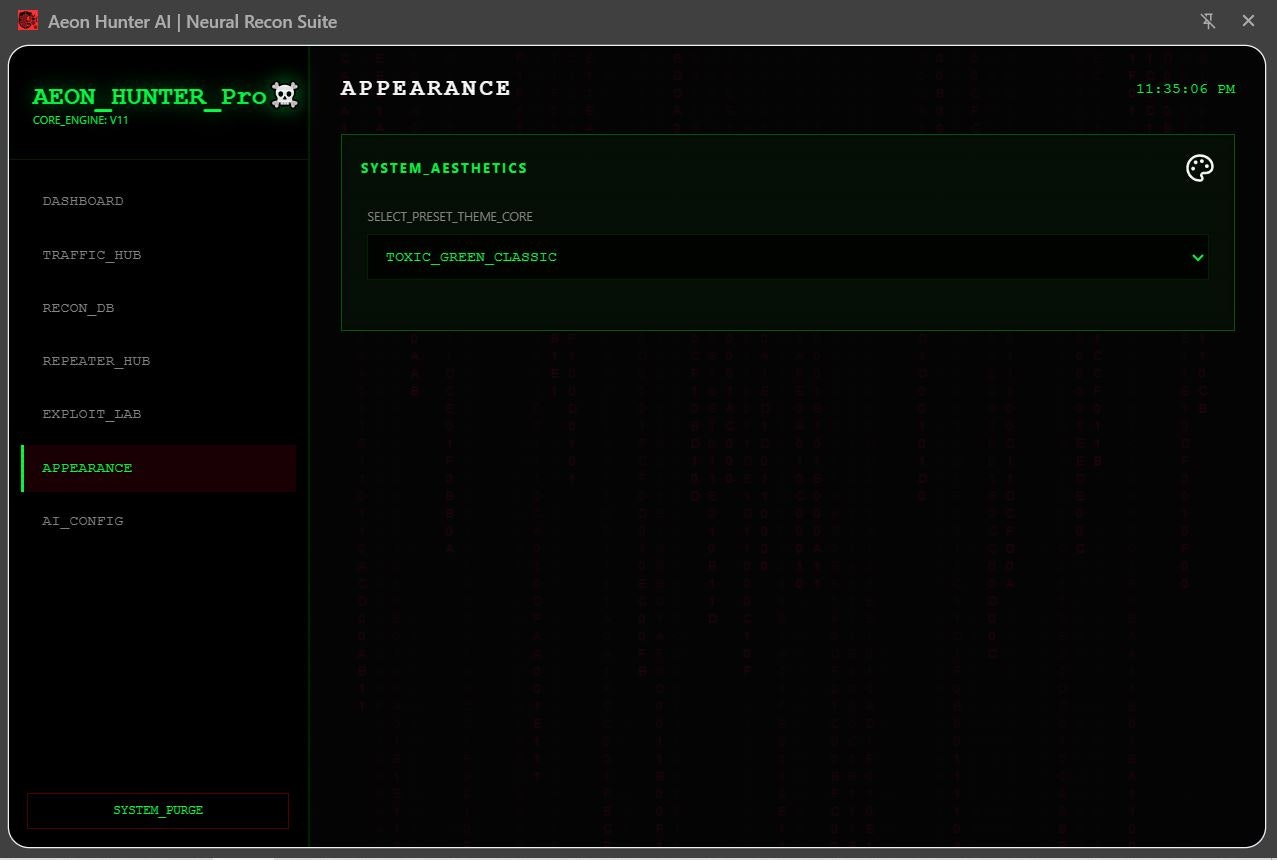Click the AEON_HUNTER_Pro logo text
This screenshot has width=1277, height=860.
(x=150, y=96)
